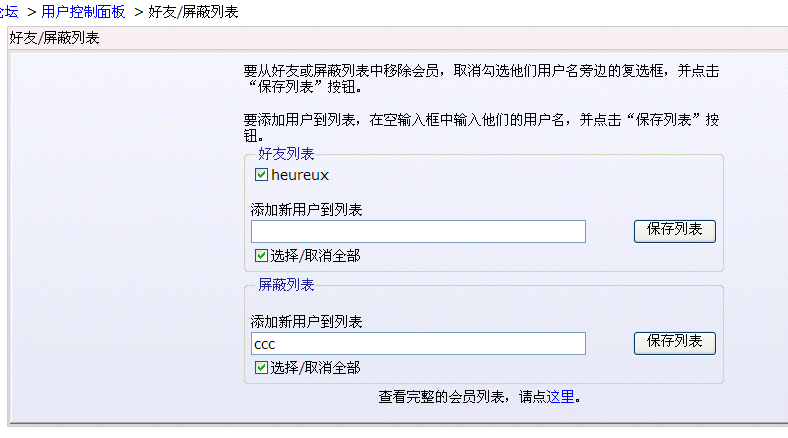Click the 好友/屏蔽列表 panel header bar

[x=394, y=38]
